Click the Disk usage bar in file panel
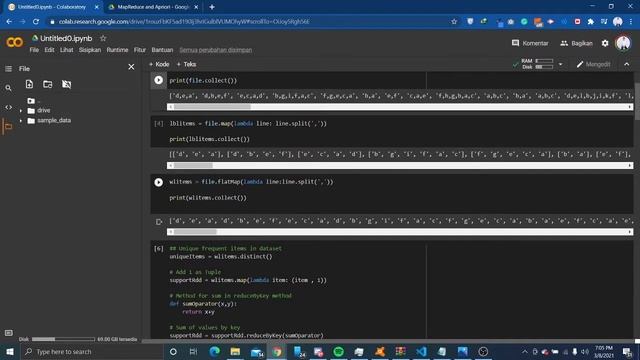This screenshot has width=640, height=360. click(63, 339)
